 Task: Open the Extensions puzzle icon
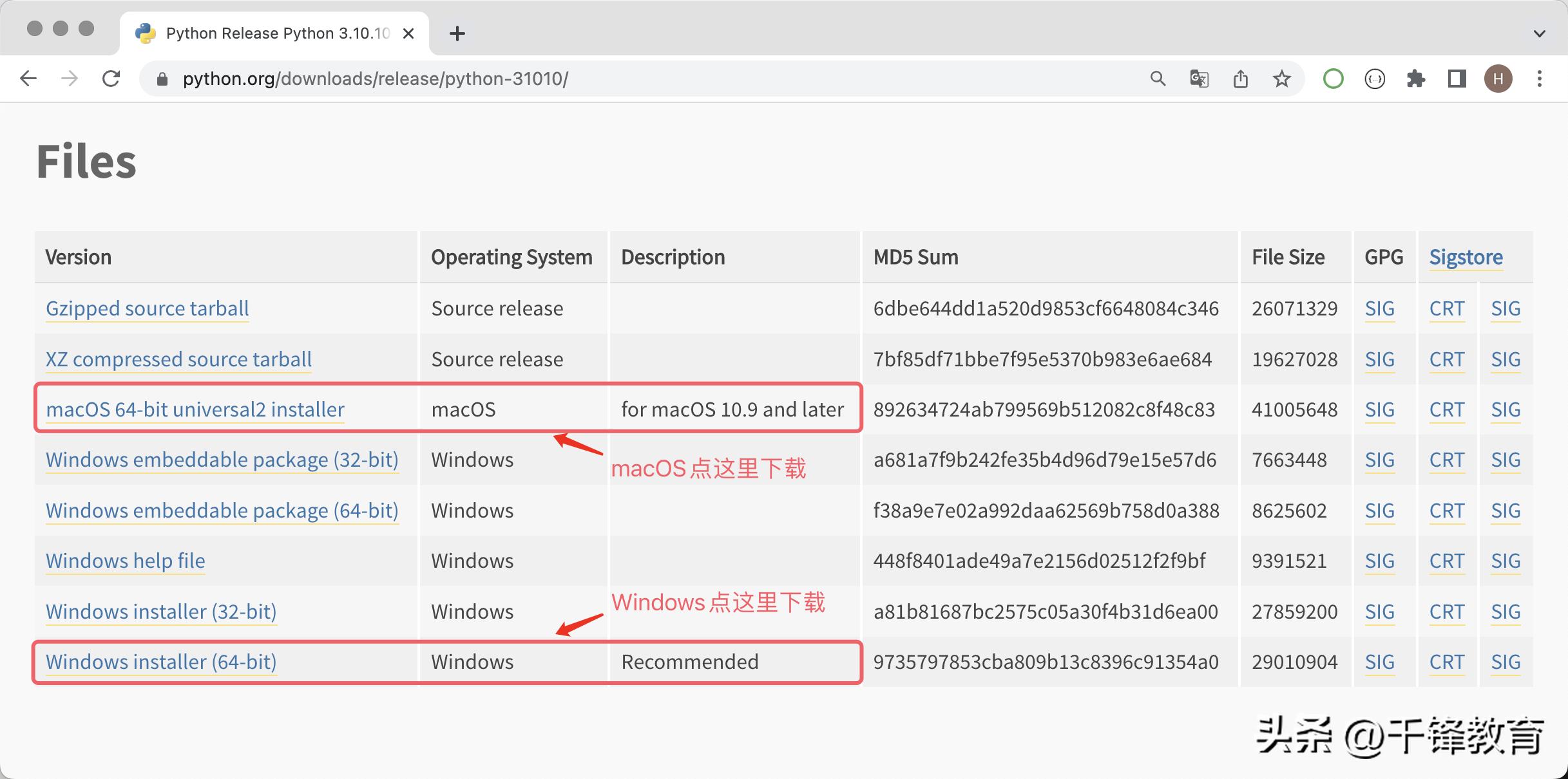[1416, 79]
